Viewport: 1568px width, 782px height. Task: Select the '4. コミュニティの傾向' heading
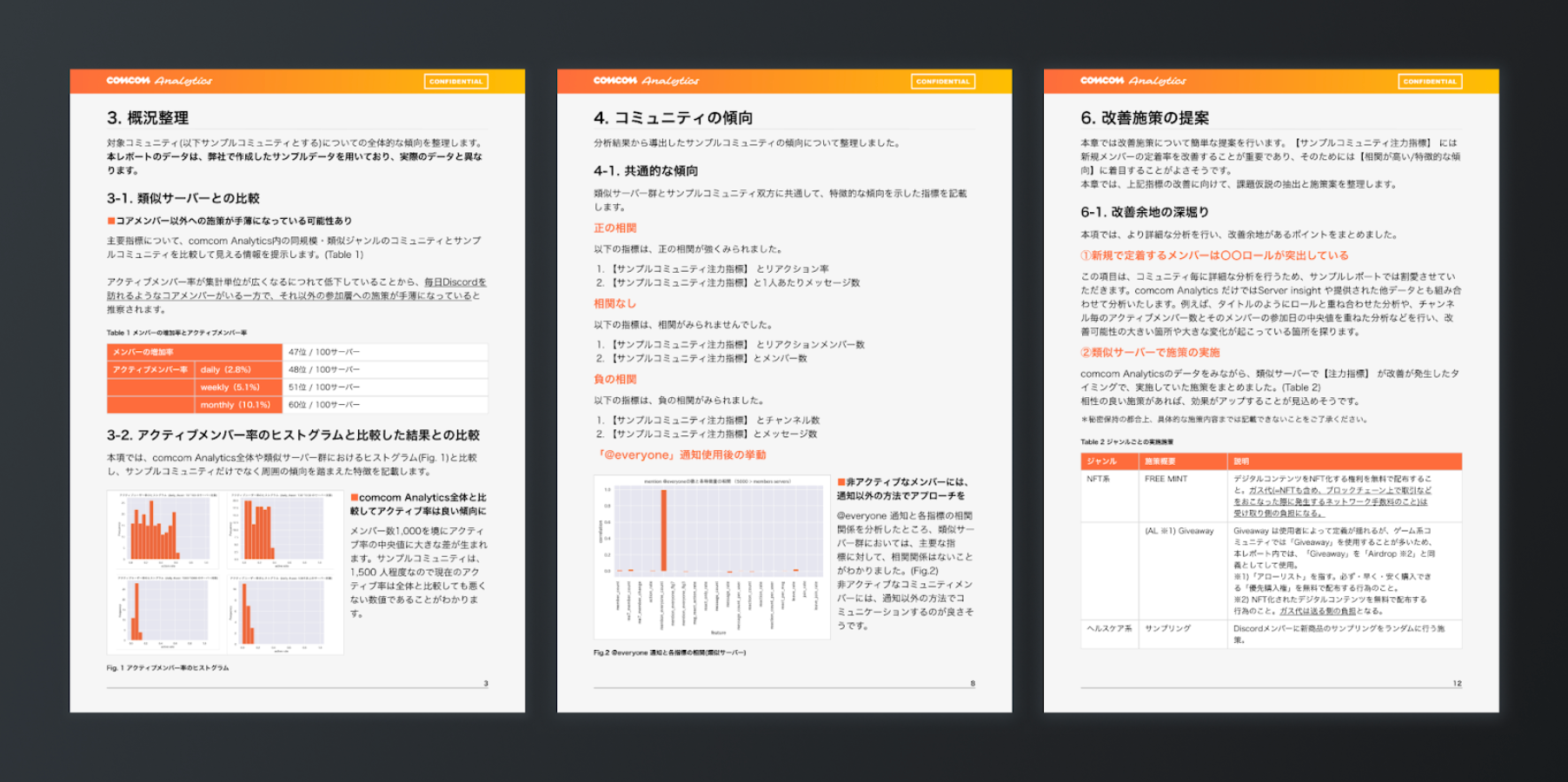pyautogui.click(x=674, y=117)
